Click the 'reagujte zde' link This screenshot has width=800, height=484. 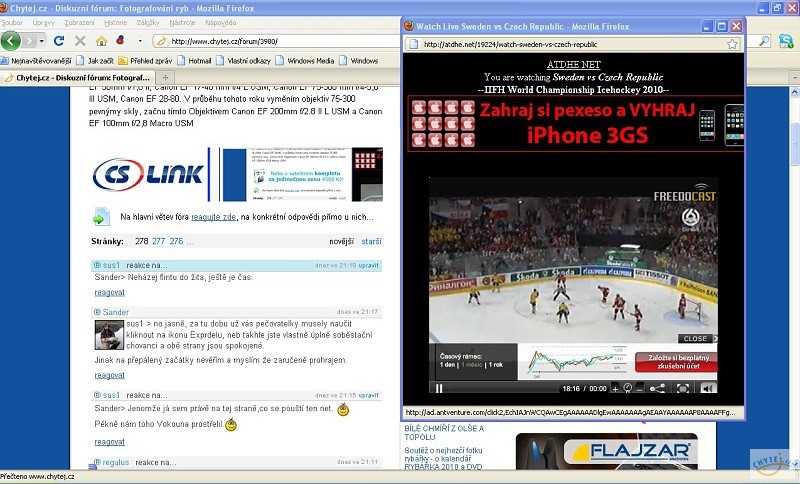coord(213,217)
